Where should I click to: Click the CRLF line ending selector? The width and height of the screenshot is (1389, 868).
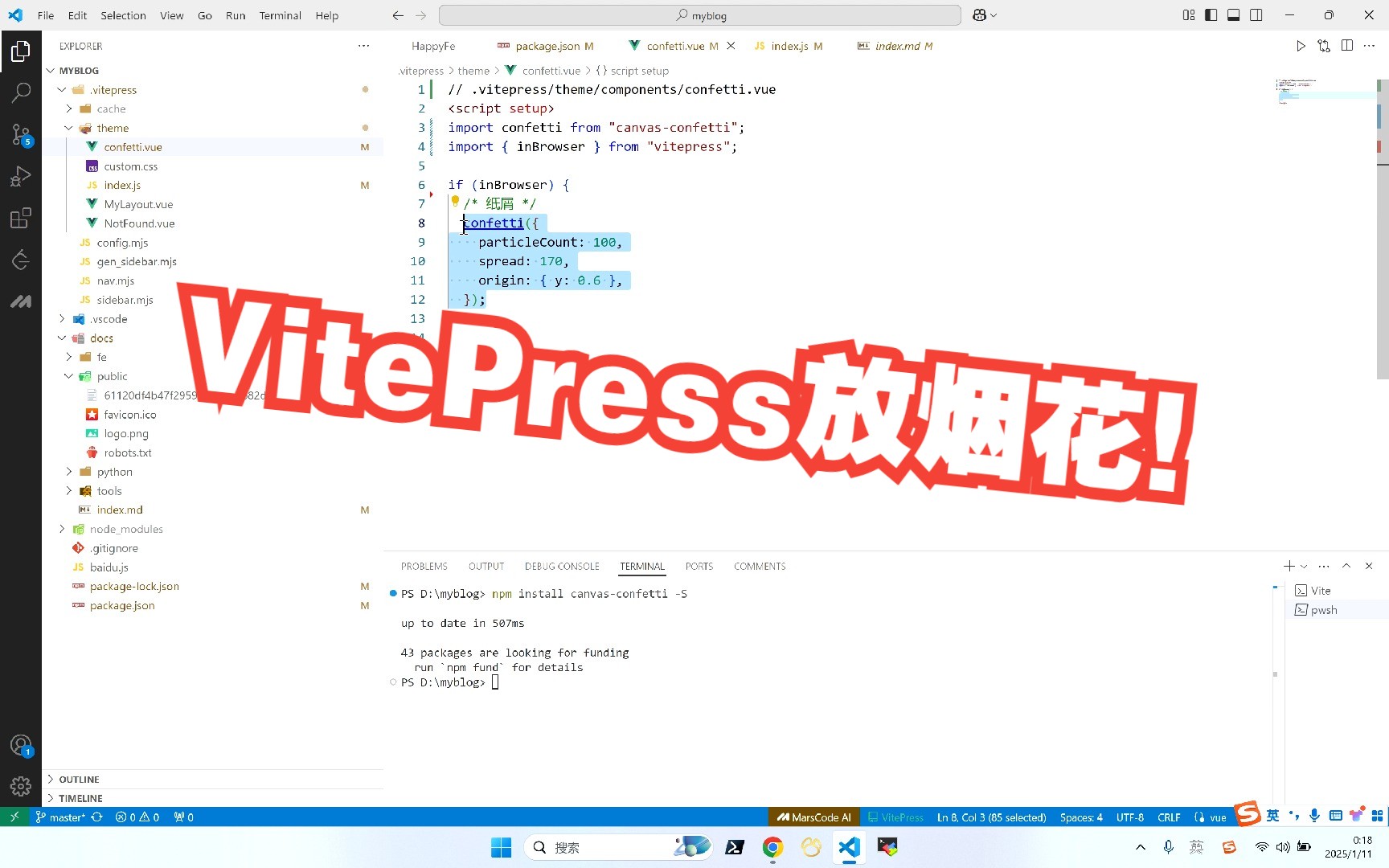[x=1169, y=817]
